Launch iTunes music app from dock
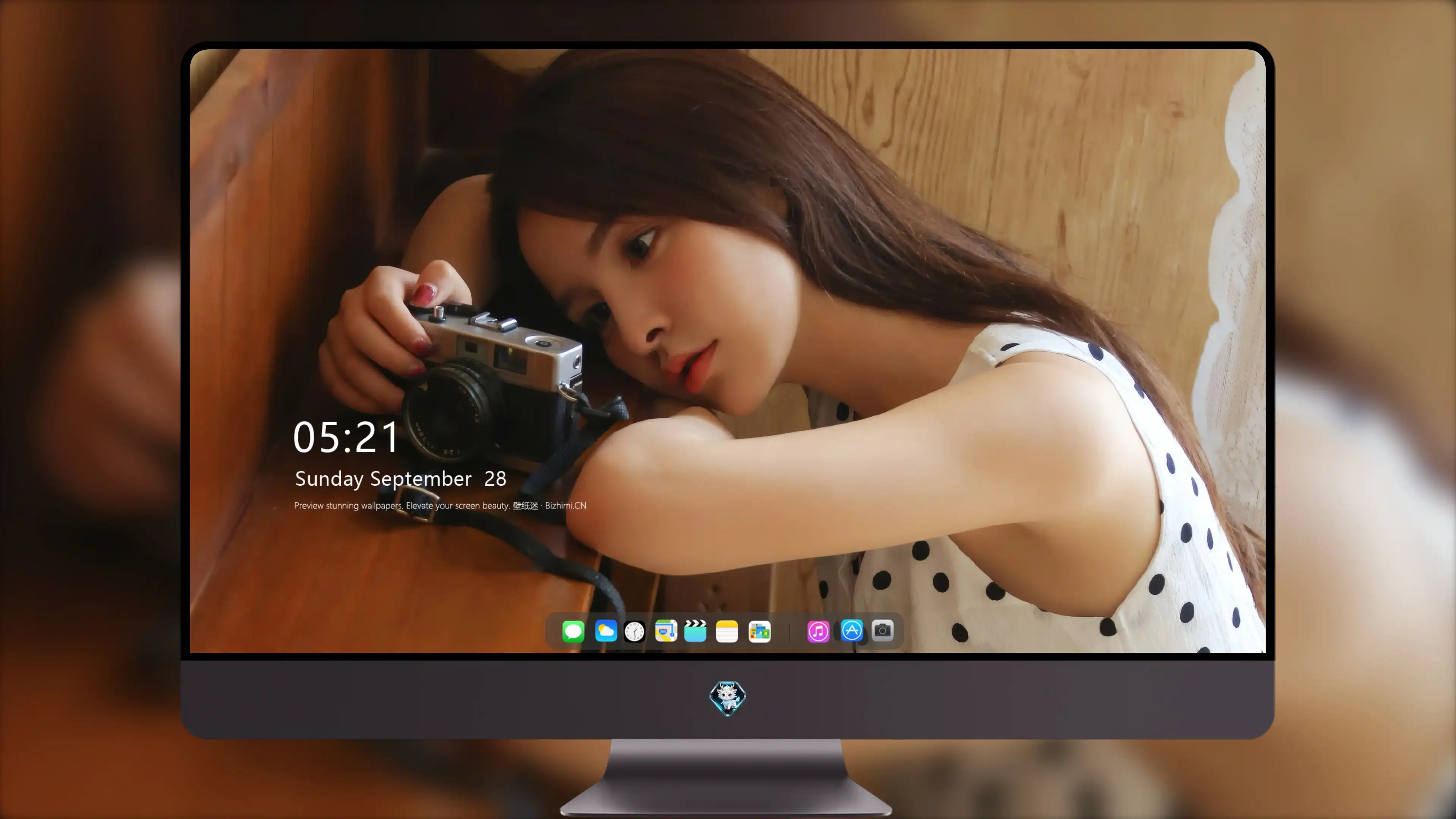The height and width of the screenshot is (819, 1456). tap(818, 631)
